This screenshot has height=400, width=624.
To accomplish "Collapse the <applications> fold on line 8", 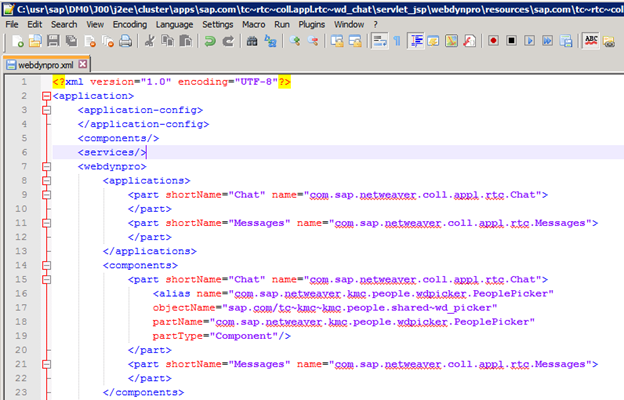I will pyautogui.click(x=47, y=181).
